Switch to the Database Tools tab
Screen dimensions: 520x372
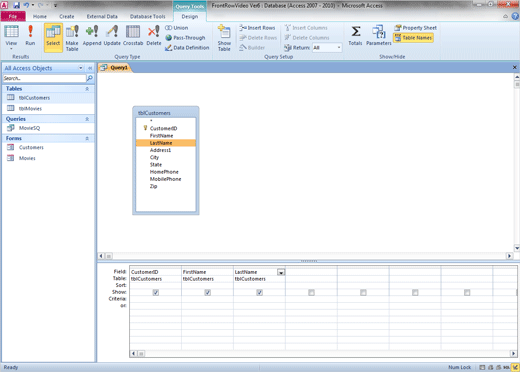point(147,16)
